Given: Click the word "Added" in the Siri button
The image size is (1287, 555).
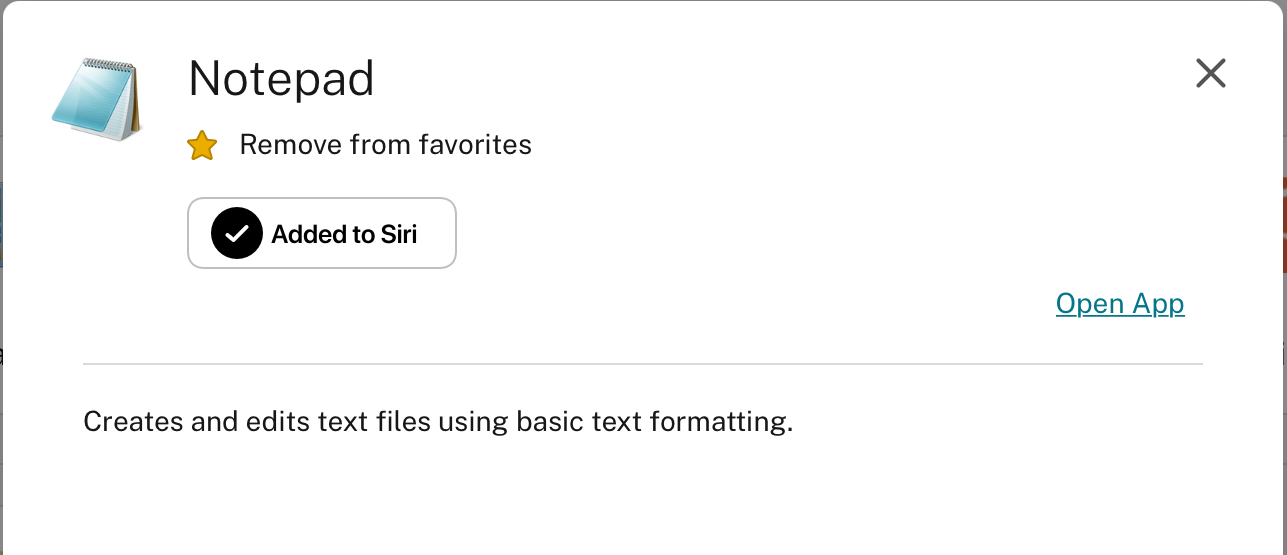Looking at the screenshot, I should click(x=308, y=235).
